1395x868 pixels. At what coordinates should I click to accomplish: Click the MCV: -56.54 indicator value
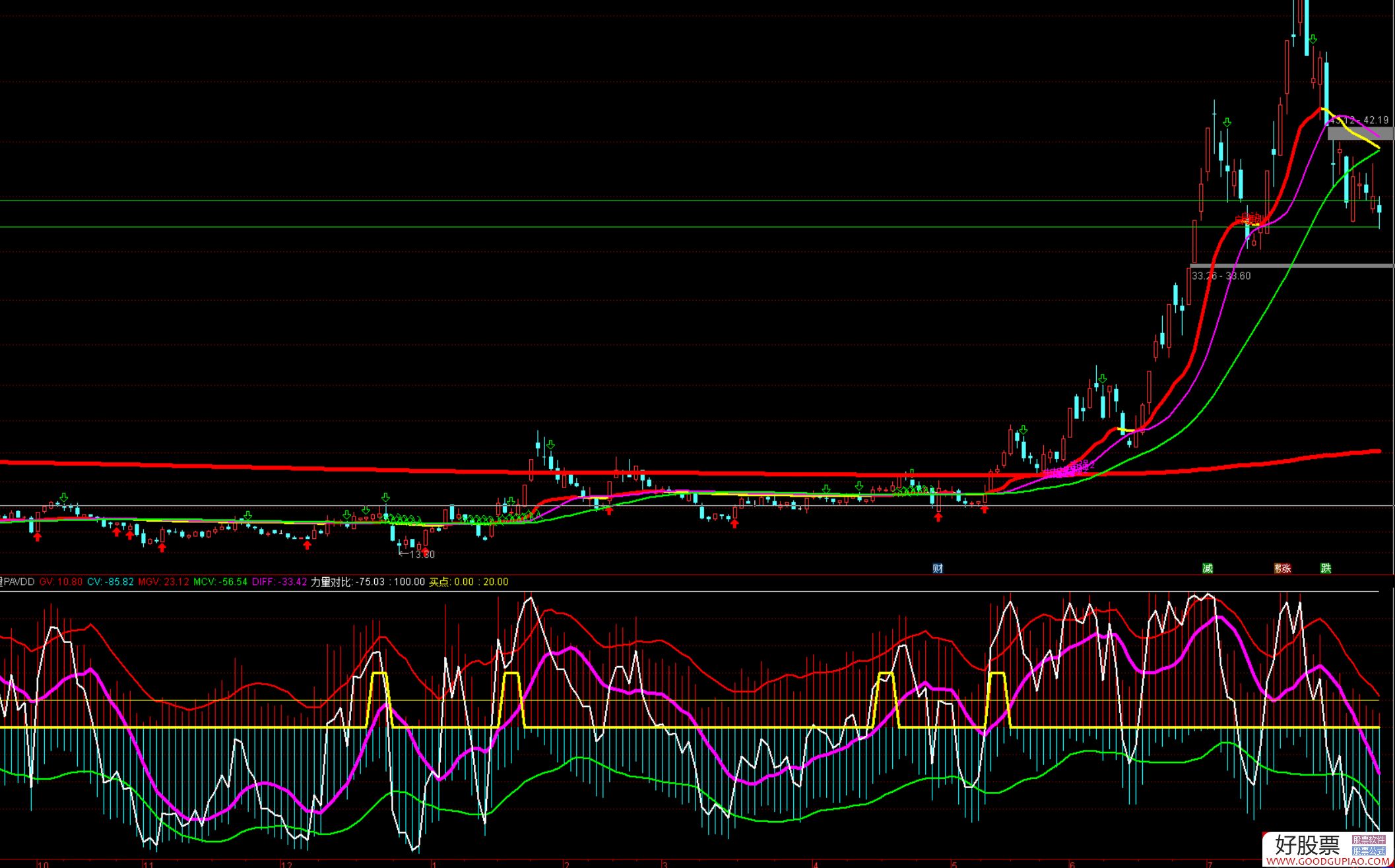(x=220, y=582)
